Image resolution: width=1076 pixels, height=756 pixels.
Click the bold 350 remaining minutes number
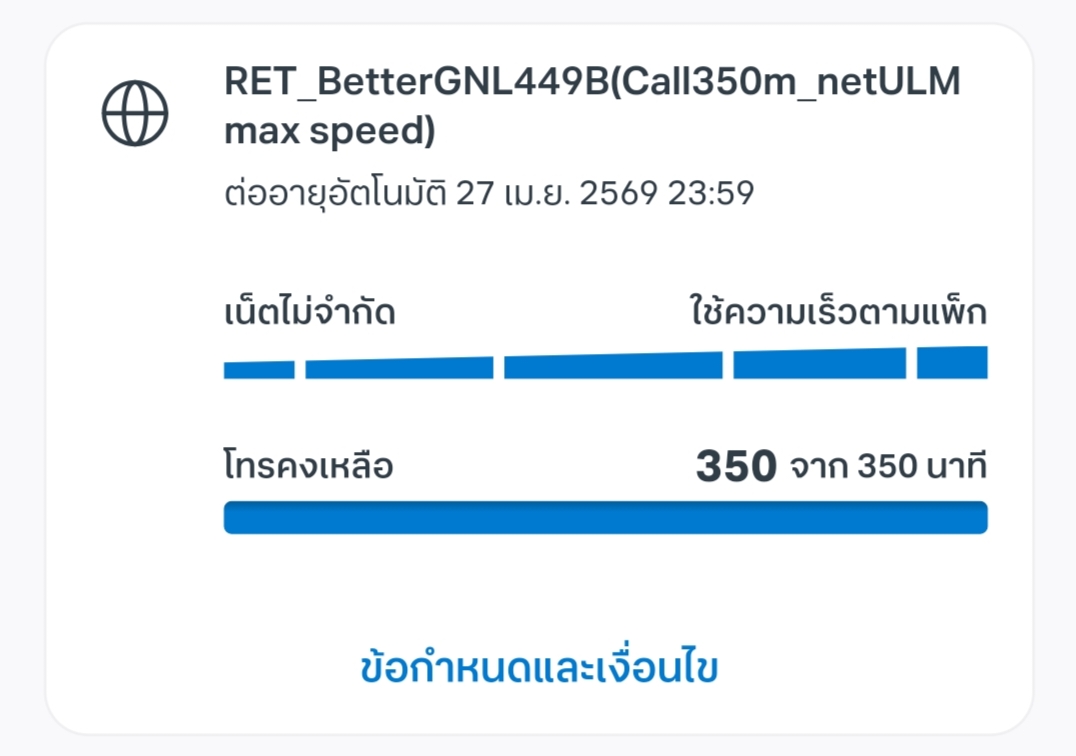(x=736, y=466)
